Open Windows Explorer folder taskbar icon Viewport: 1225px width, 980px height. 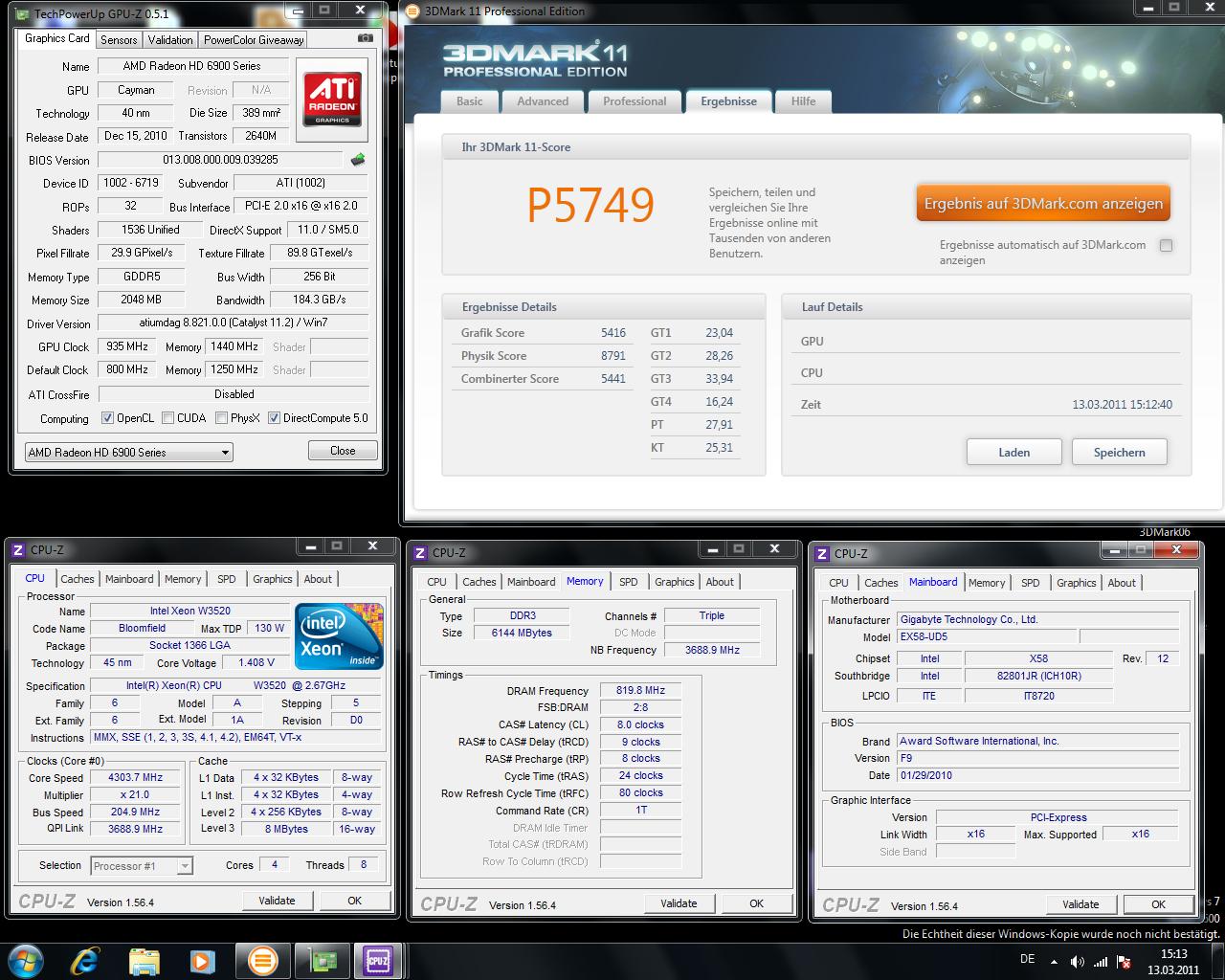(144, 960)
